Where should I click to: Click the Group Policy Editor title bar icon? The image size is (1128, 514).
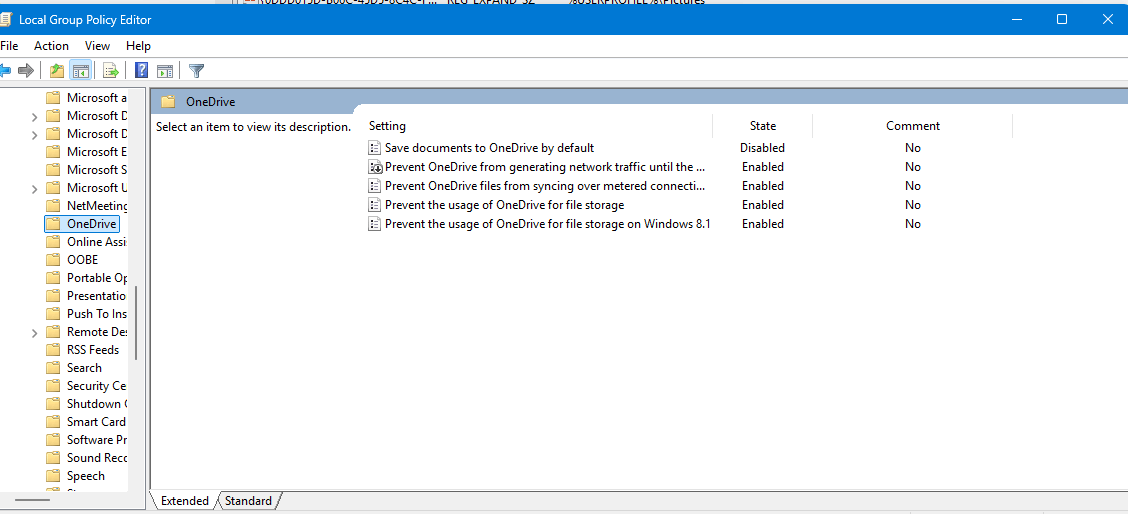coord(6,19)
